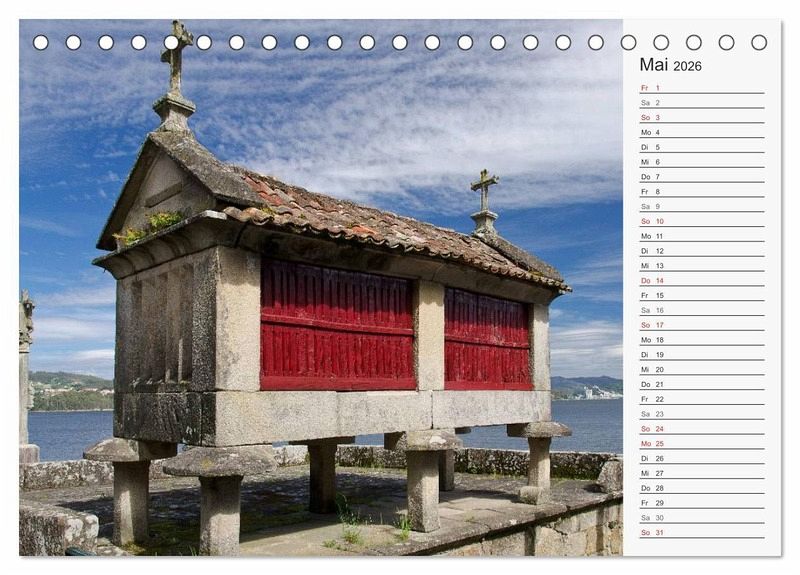Image resolution: width=800 pixels, height=575 pixels.
Task: Click the right red wooden slat panel
Action: click(x=487, y=338)
